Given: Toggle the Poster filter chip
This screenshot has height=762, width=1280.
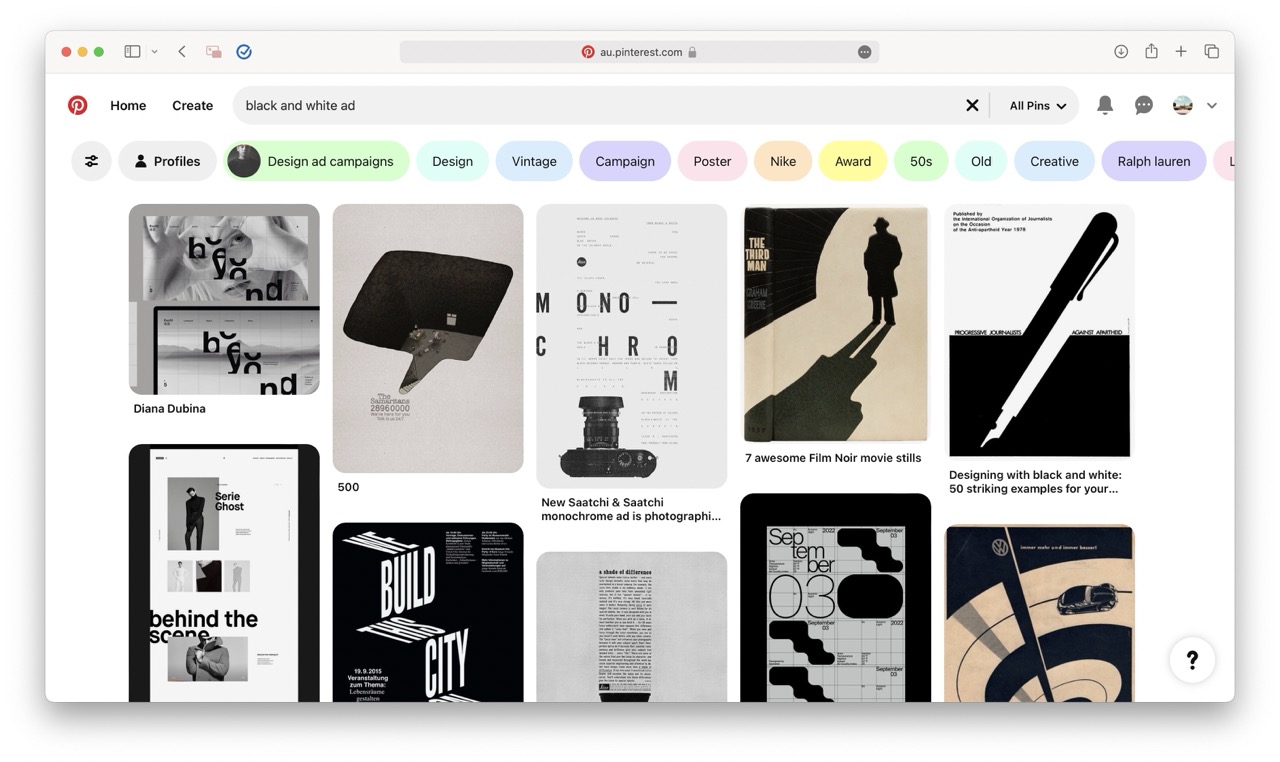Looking at the screenshot, I should [712, 161].
